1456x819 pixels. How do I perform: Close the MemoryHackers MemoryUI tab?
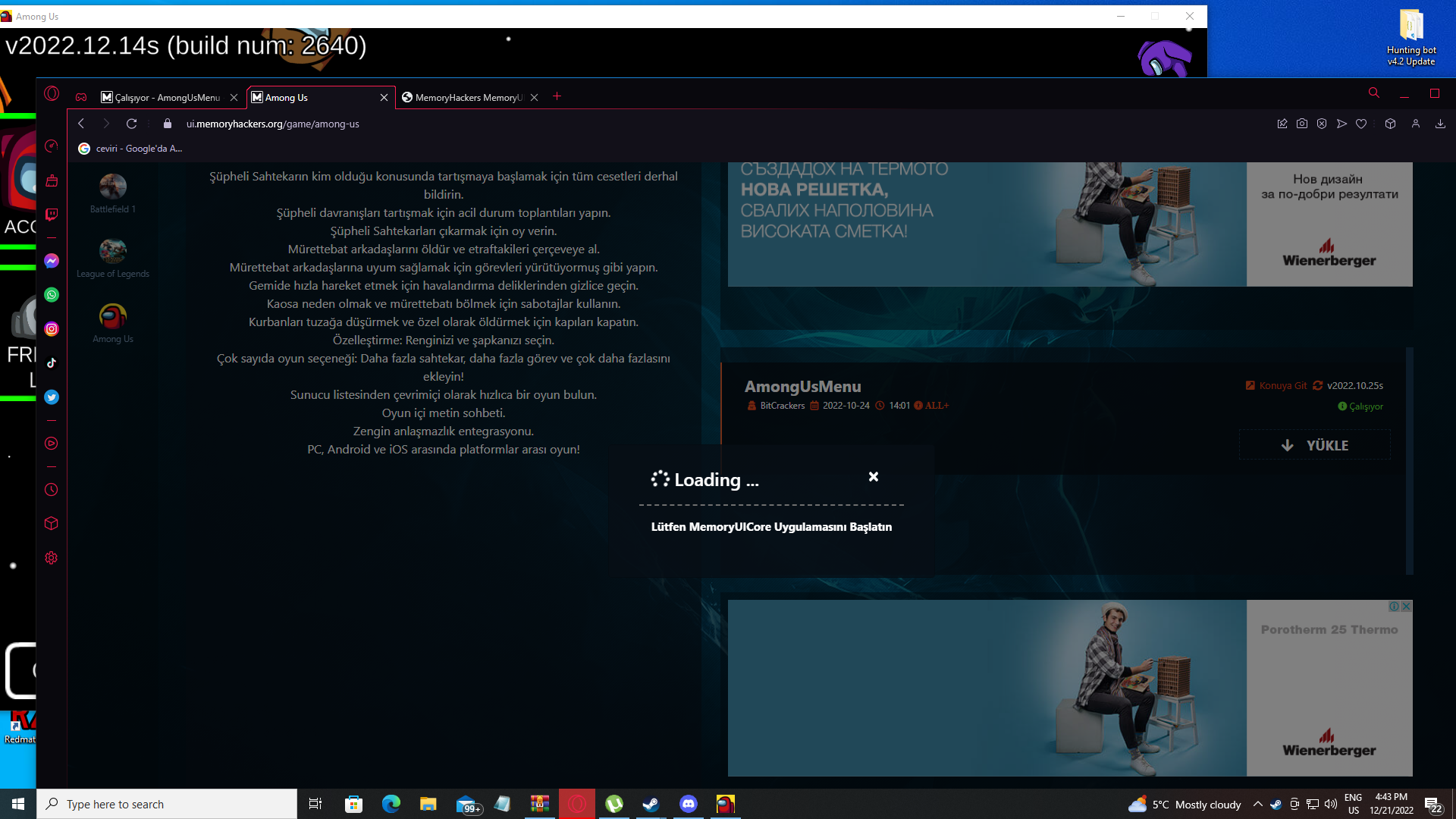pos(535,97)
